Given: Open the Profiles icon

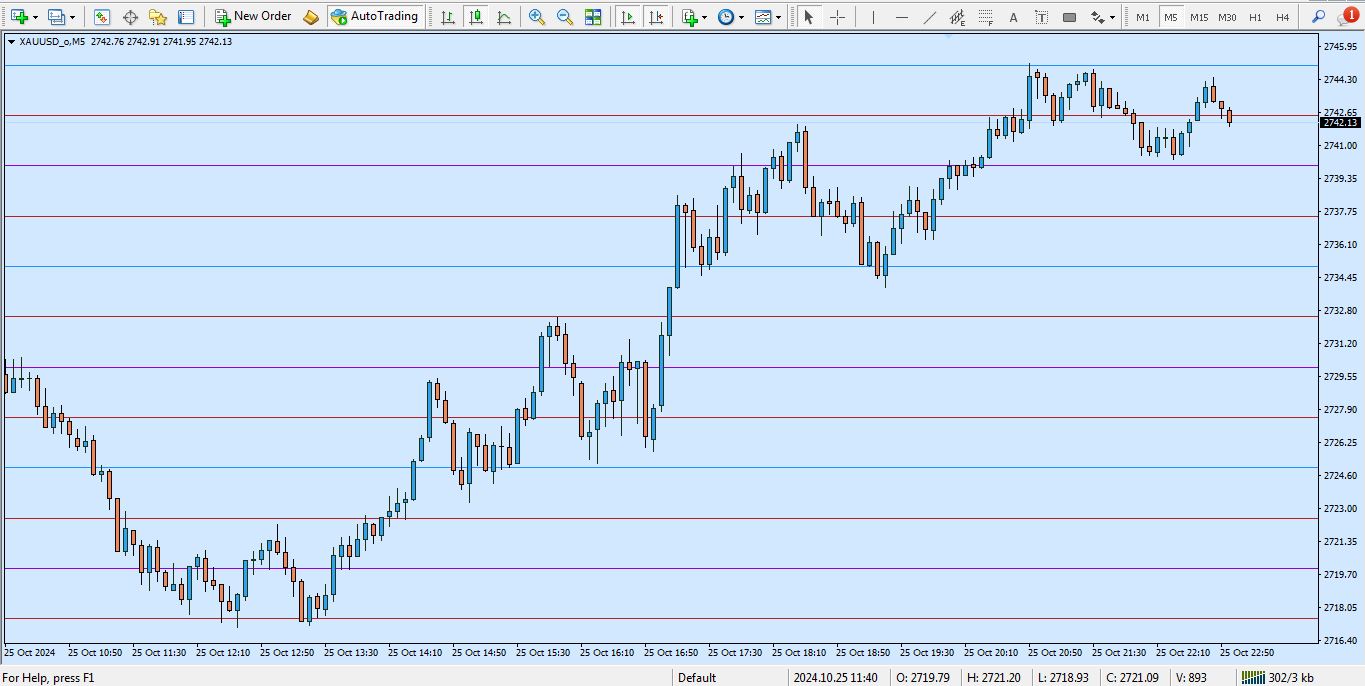Looking at the screenshot, I should click(x=57, y=17).
